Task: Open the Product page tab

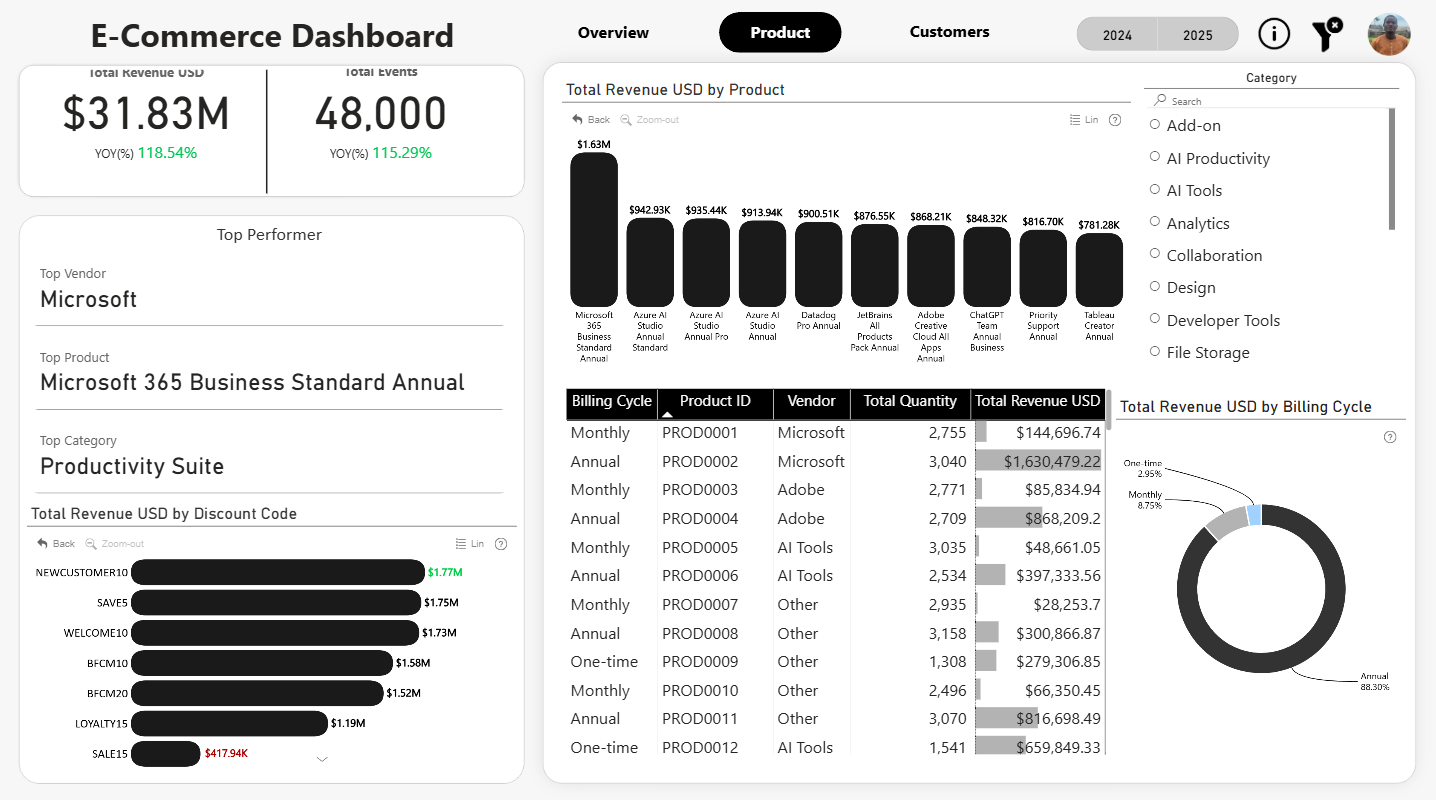Action: click(x=780, y=33)
